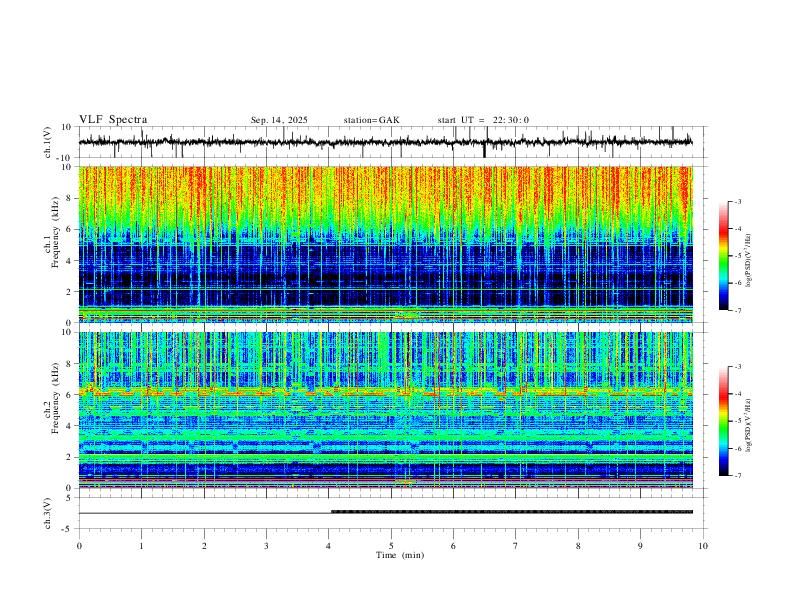Click time axis tick label "6"
The width and height of the screenshot is (792, 612).
[454, 546]
